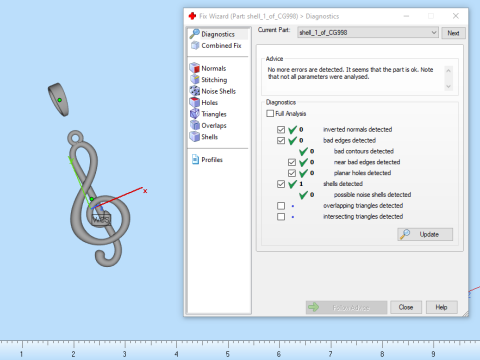
Task: Click the Diagnostics magnifier icon
Action: 194,34
